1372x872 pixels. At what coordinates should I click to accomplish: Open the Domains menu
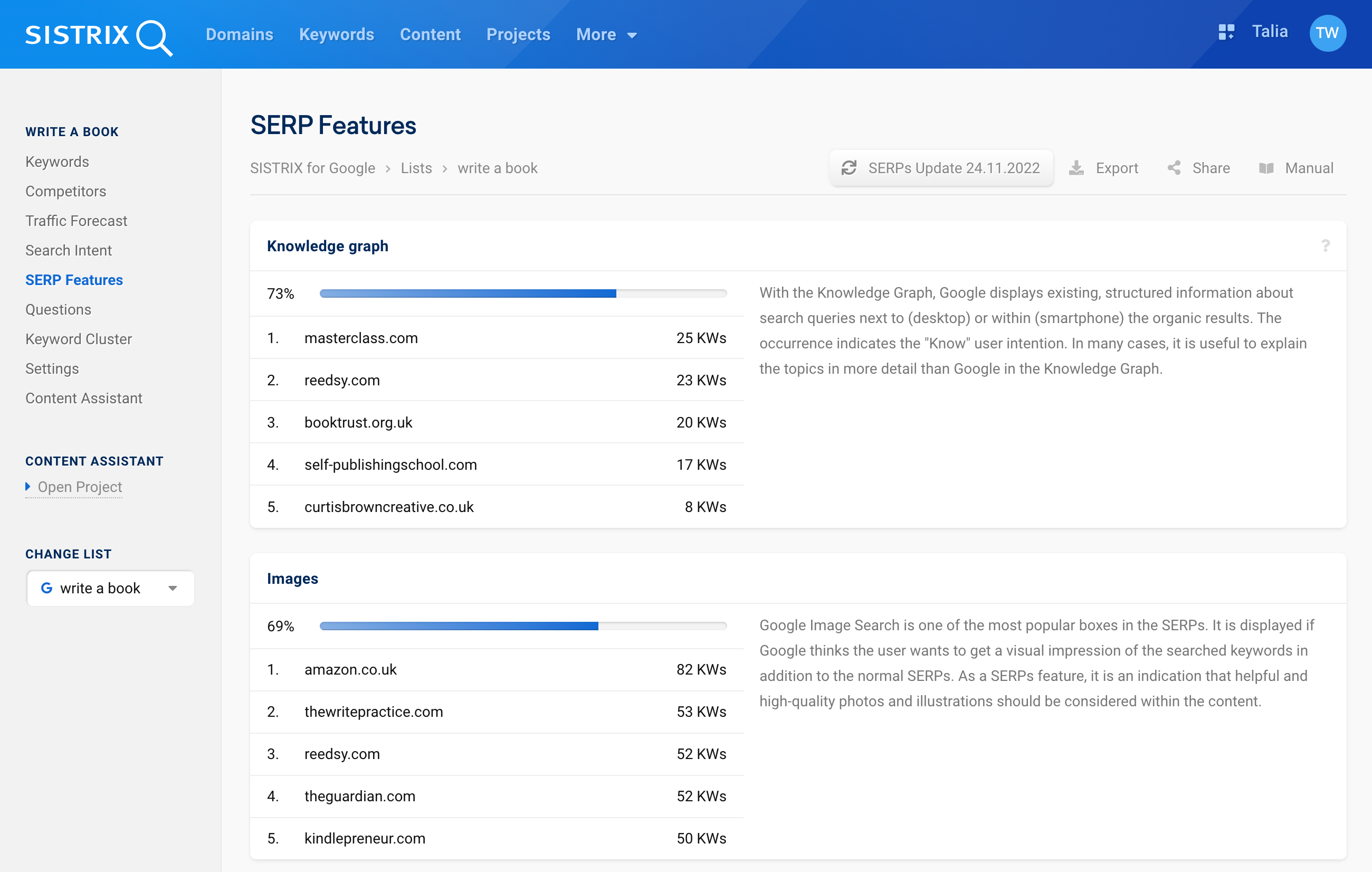[239, 35]
